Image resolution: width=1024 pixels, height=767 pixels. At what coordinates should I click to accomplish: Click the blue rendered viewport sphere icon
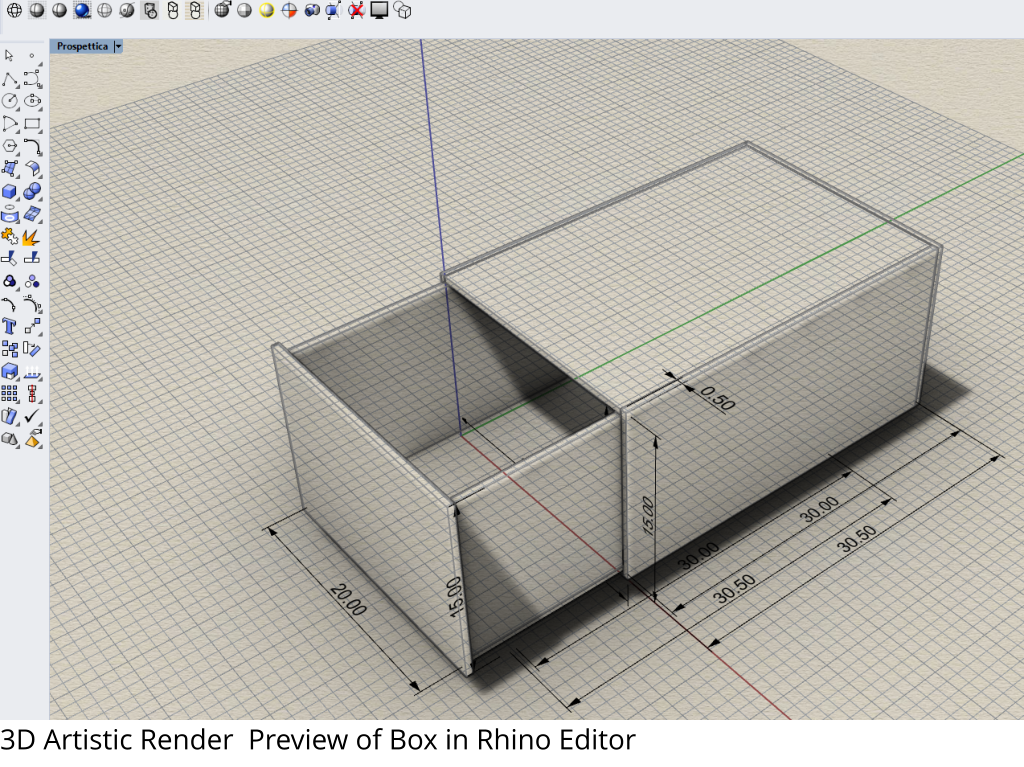tap(82, 10)
